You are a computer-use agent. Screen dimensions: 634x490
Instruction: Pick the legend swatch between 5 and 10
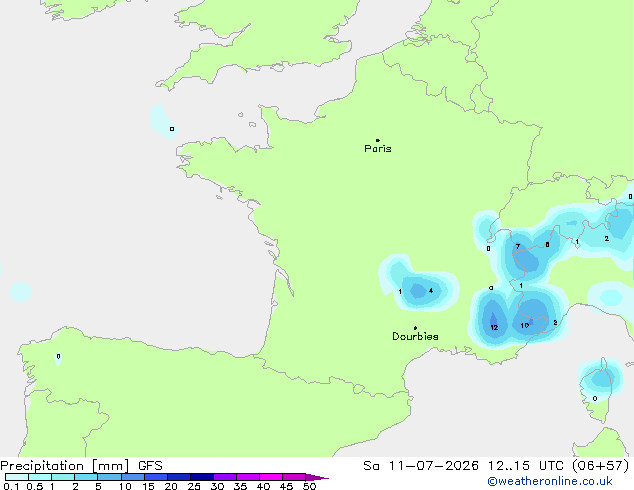109,477
